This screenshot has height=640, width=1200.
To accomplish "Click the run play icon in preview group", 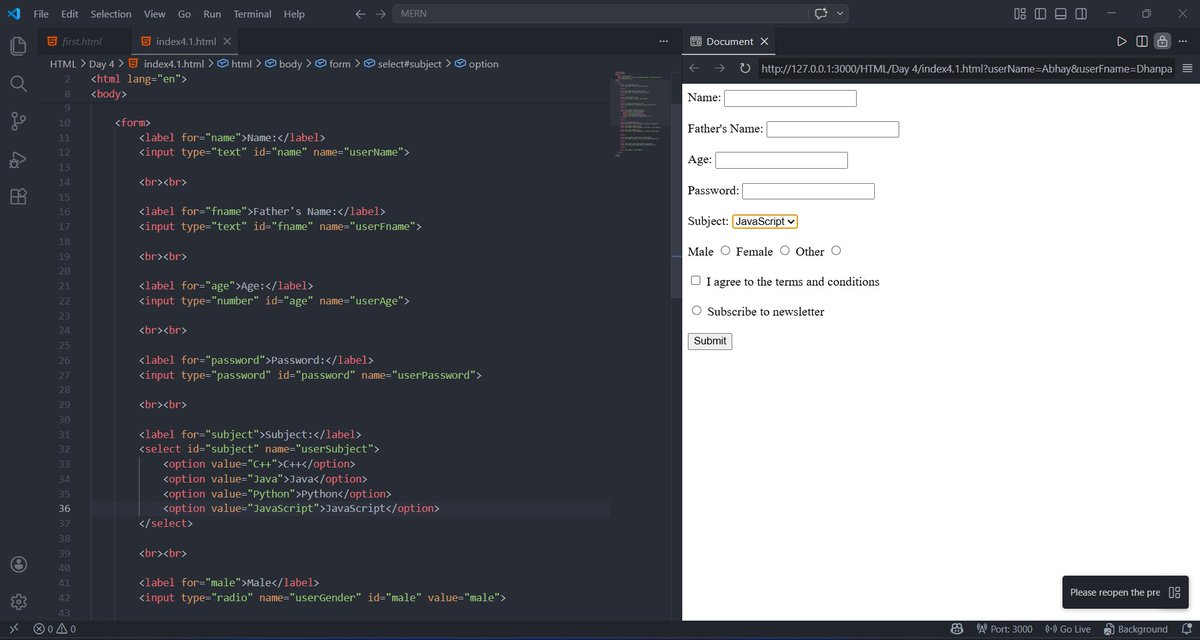I will coord(1121,41).
